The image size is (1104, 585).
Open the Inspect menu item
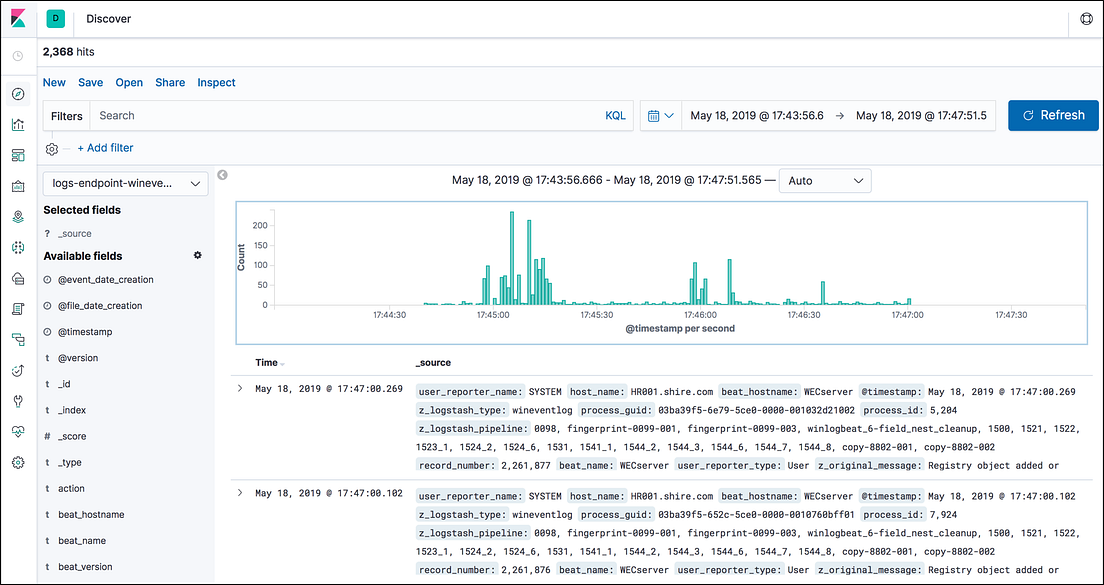click(216, 82)
